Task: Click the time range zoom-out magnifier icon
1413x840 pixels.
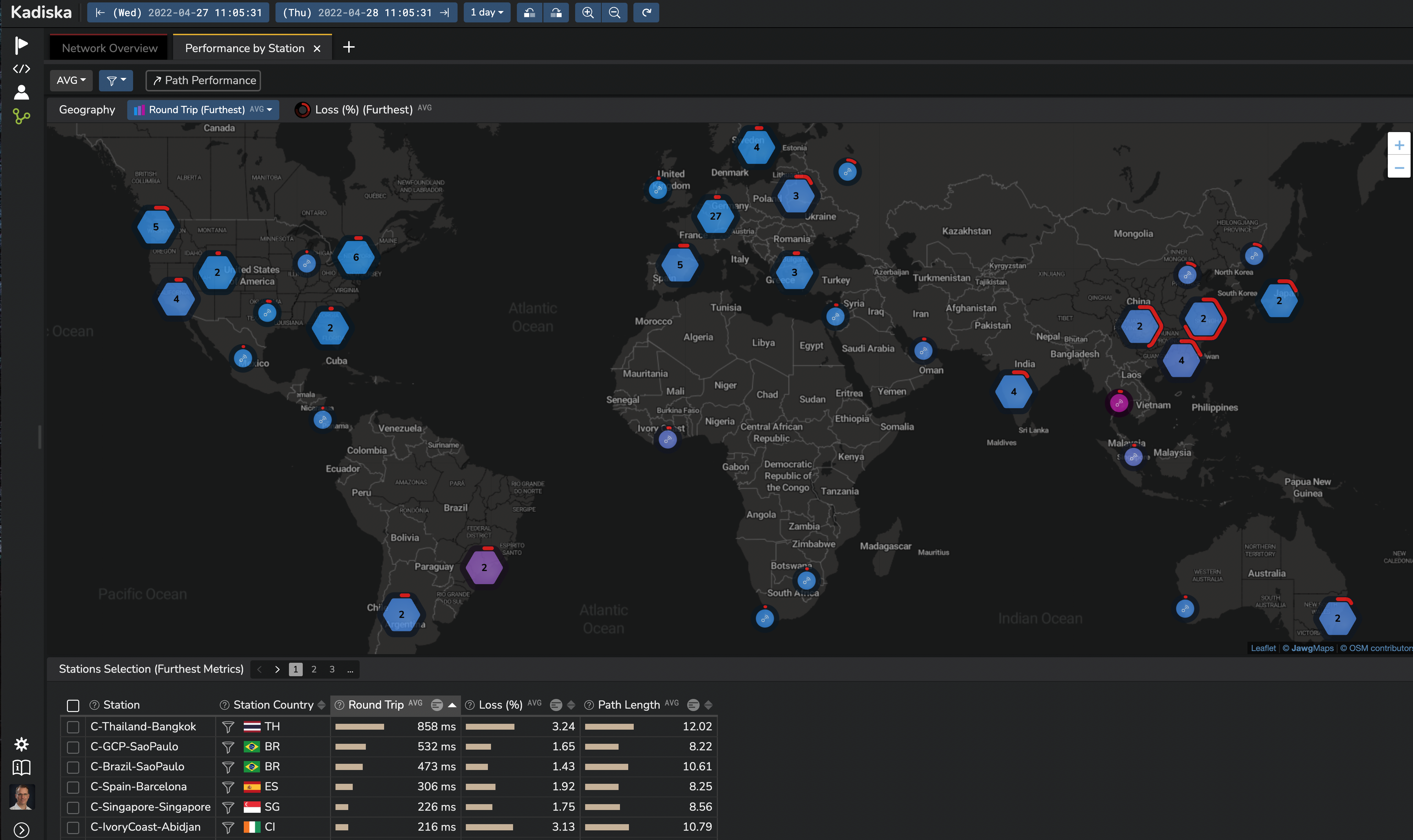Action: pos(614,12)
